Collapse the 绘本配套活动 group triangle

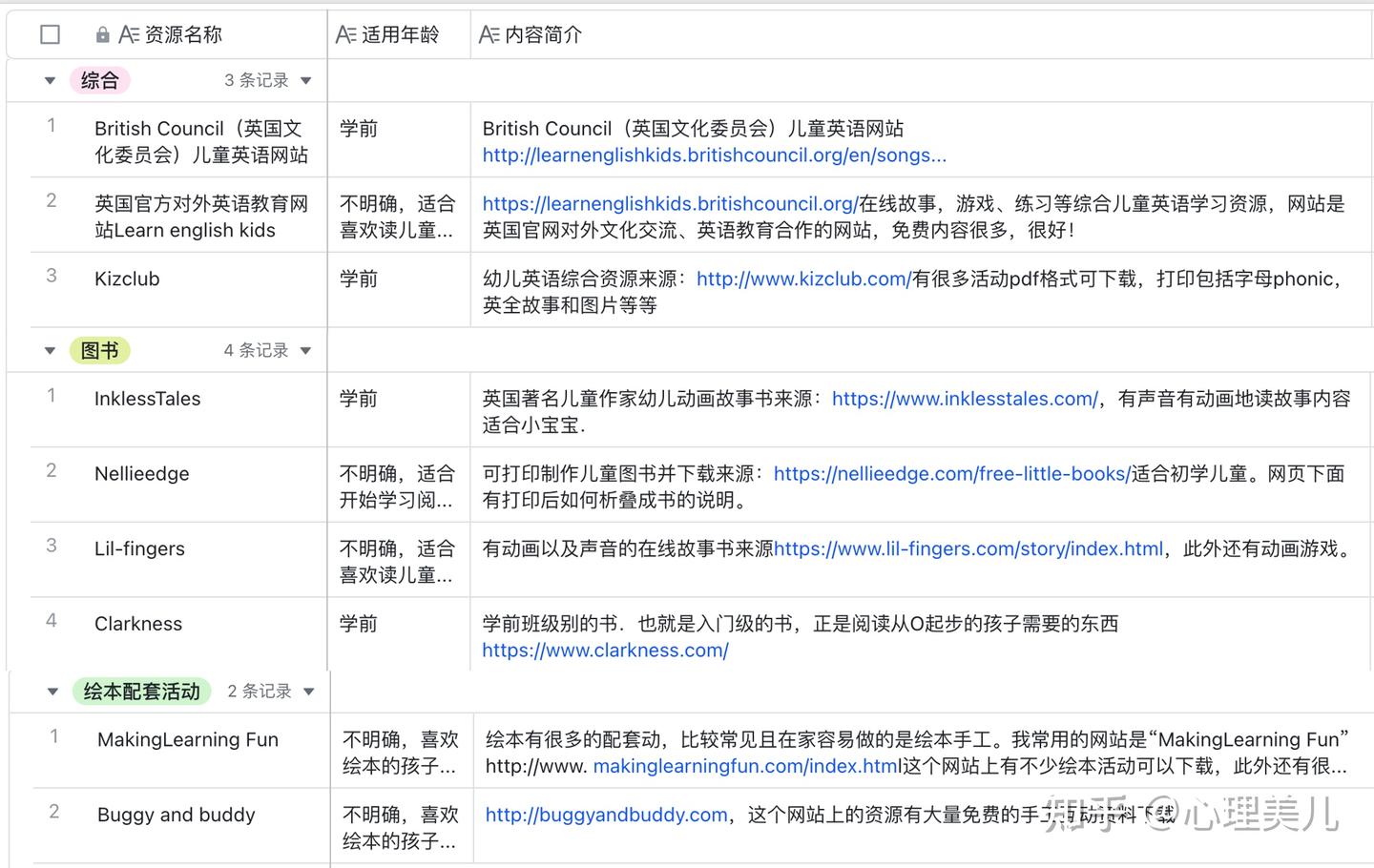(x=52, y=692)
